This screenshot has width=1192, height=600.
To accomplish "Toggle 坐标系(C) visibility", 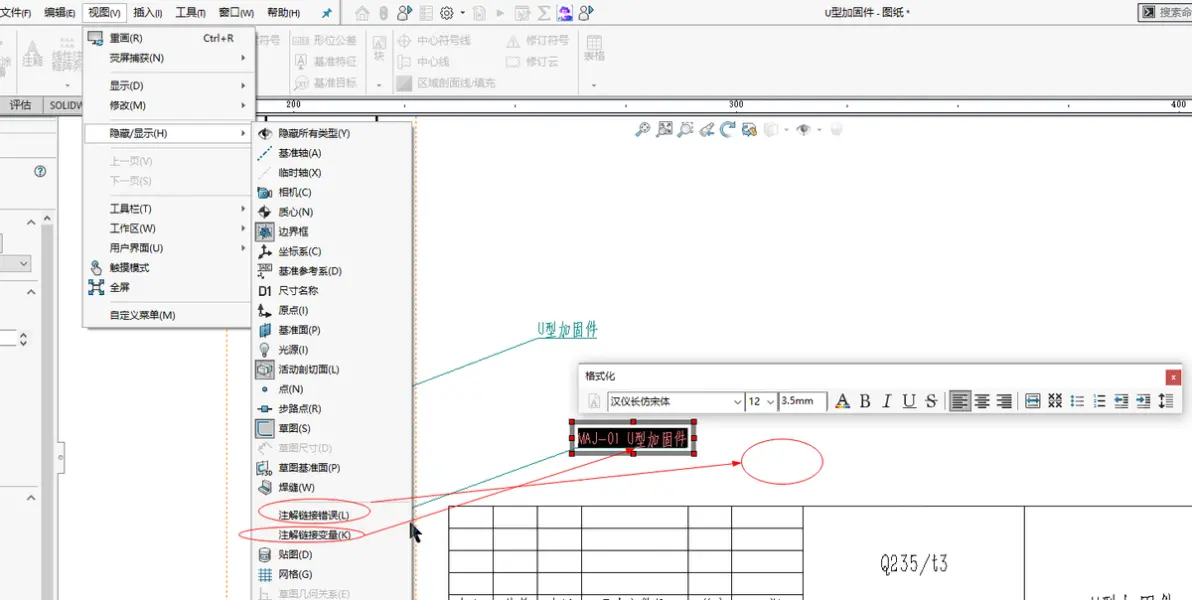I will (x=332, y=251).
